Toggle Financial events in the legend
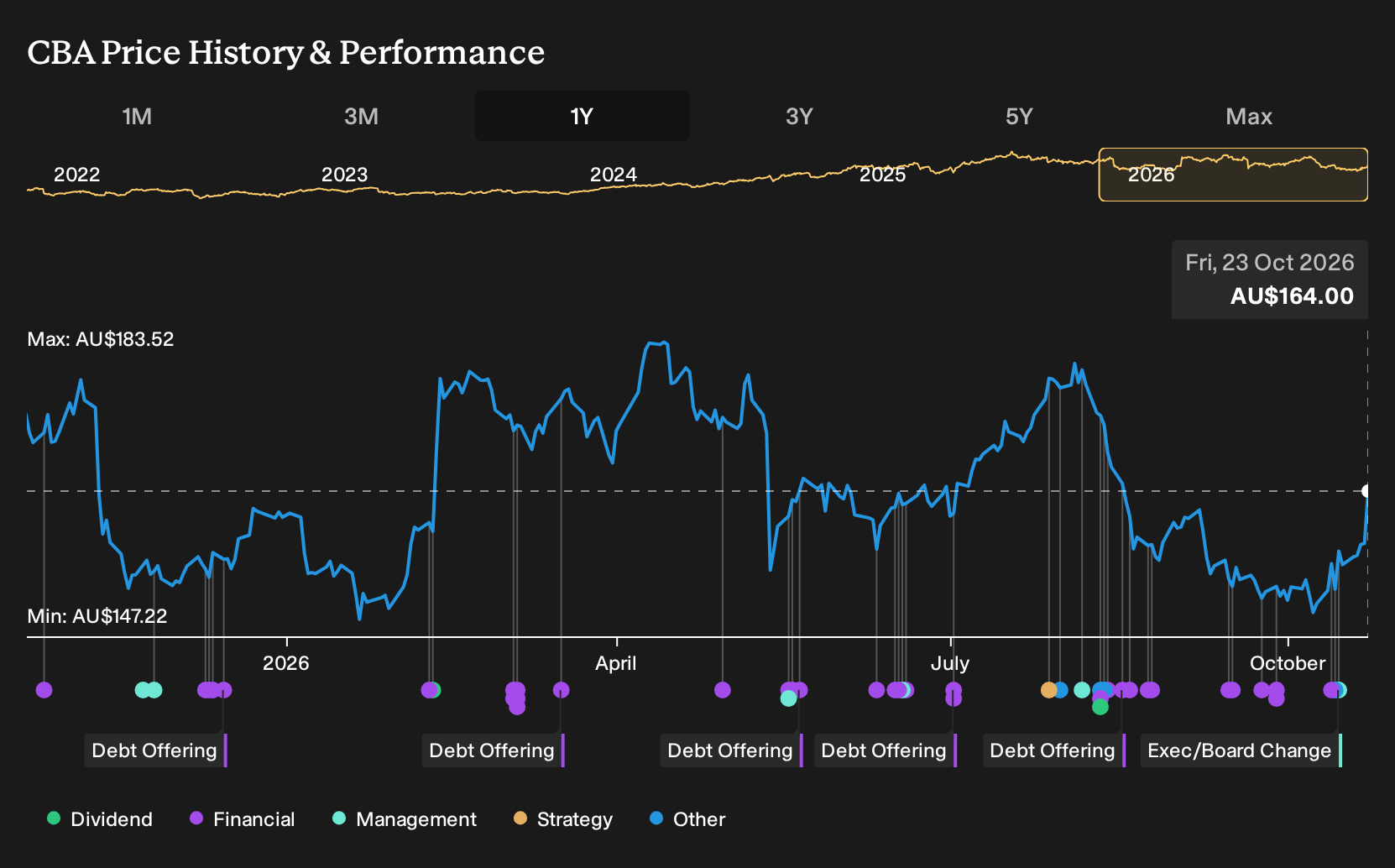Viewport: 1395px width, 868px height. click(242, 818)
